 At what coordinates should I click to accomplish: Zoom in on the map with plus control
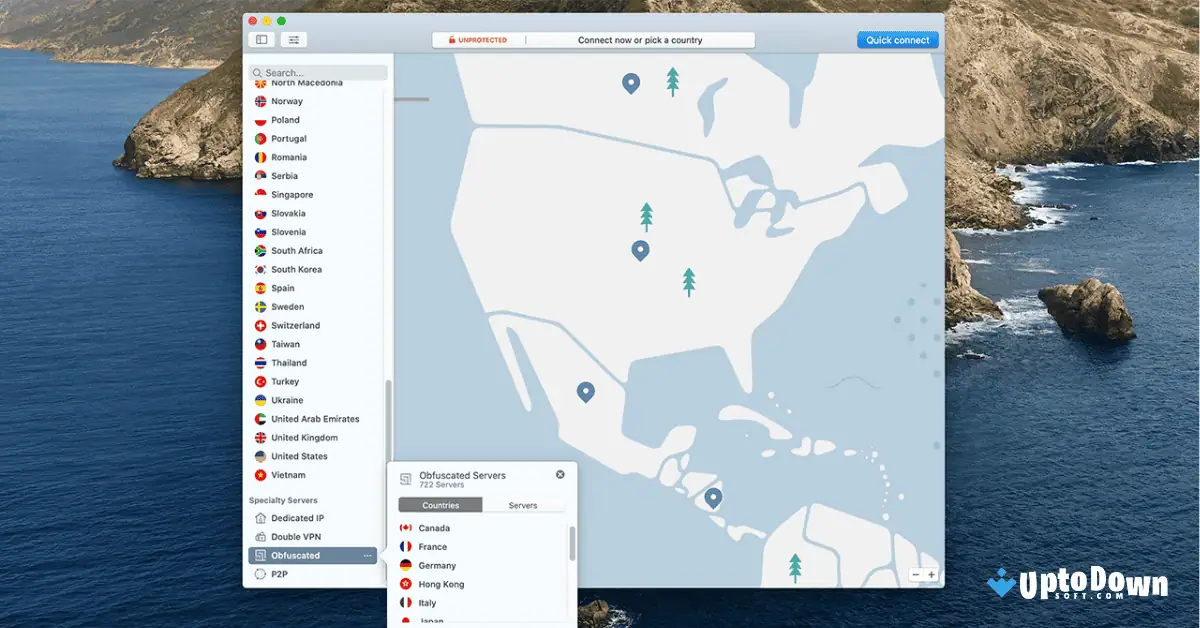pyautogui.click(x=931, y=574)
